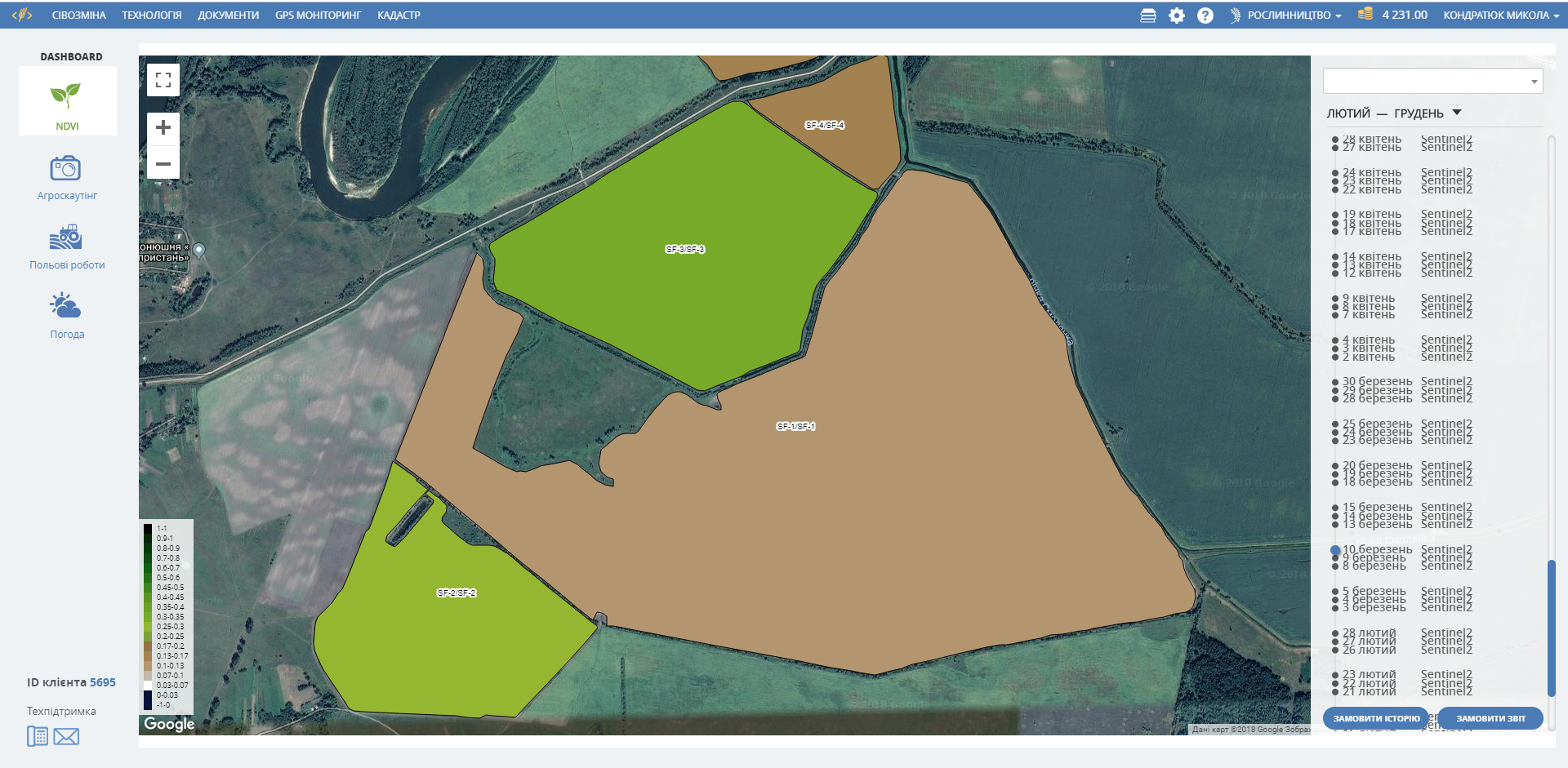Click the ЗАМОВИТИ ІСТОРІЮ button

(1376, 718)
